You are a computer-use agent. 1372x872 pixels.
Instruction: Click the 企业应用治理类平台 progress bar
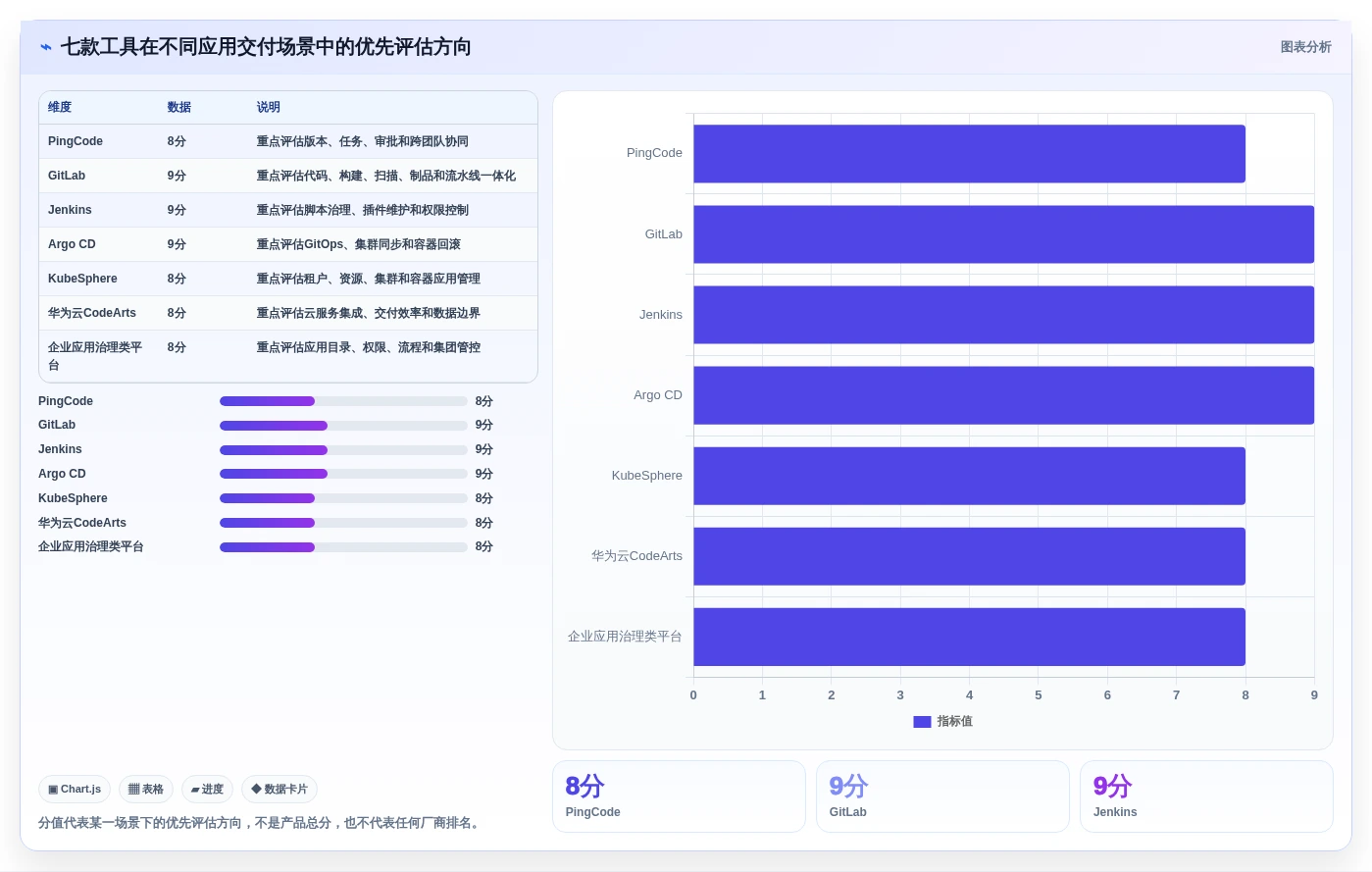(x=343, y=547)
